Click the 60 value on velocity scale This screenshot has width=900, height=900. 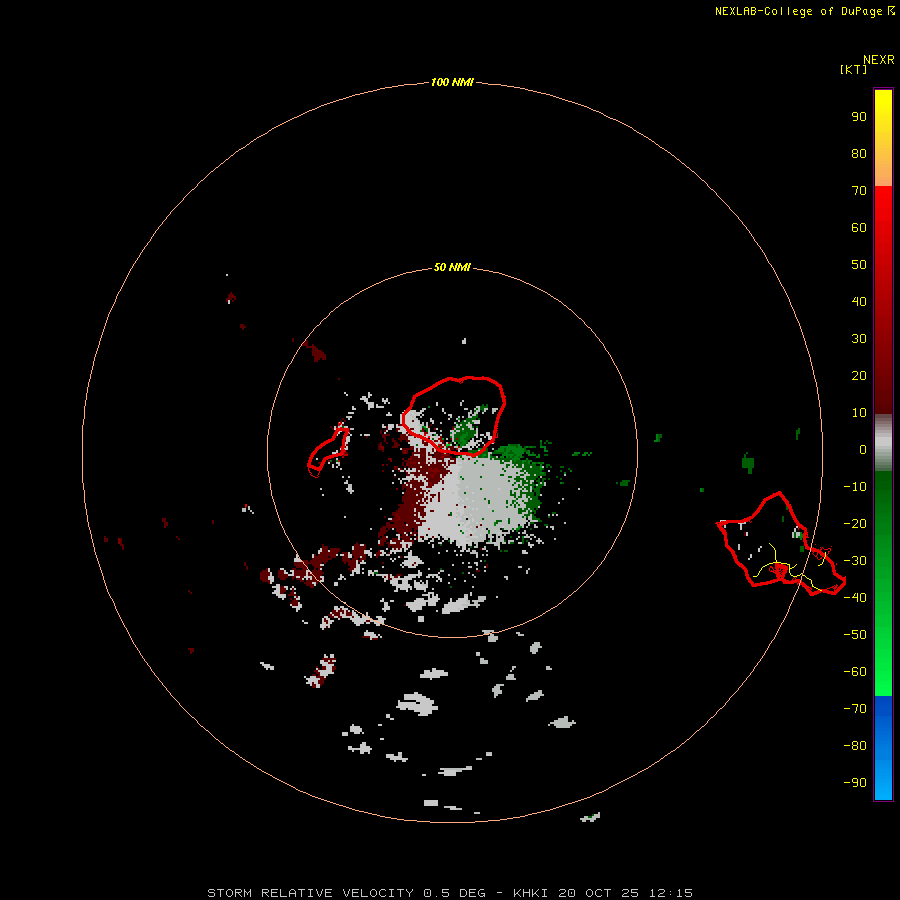[x=859, y=227]
